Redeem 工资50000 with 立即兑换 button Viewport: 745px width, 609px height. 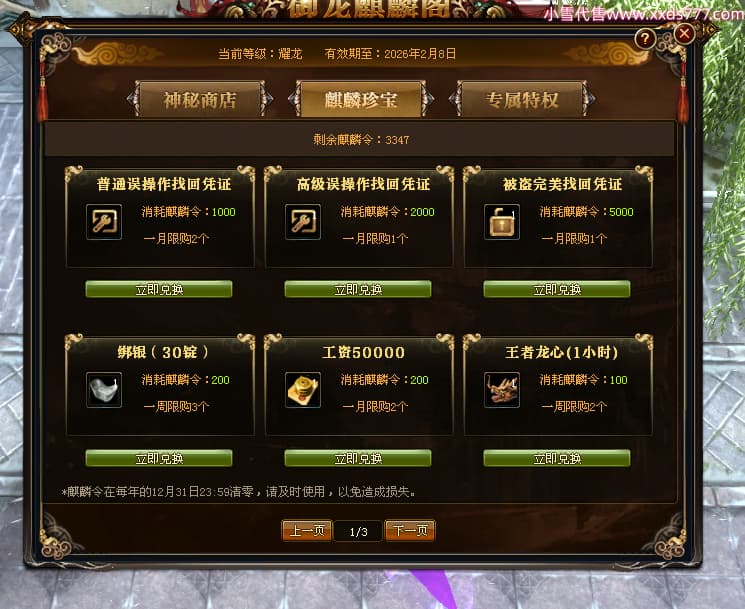(x=358, y=458)
